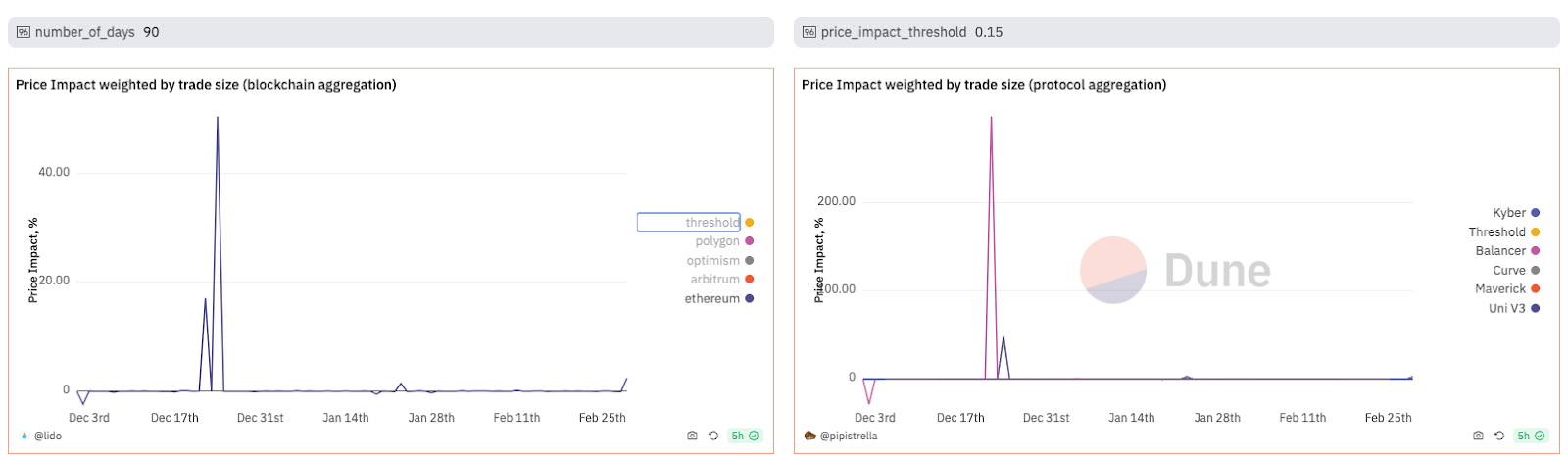Click refresh icon on blockchain aggregation chart
The height and width of the screenshot is (463, 1568).
tap(713, 436)
